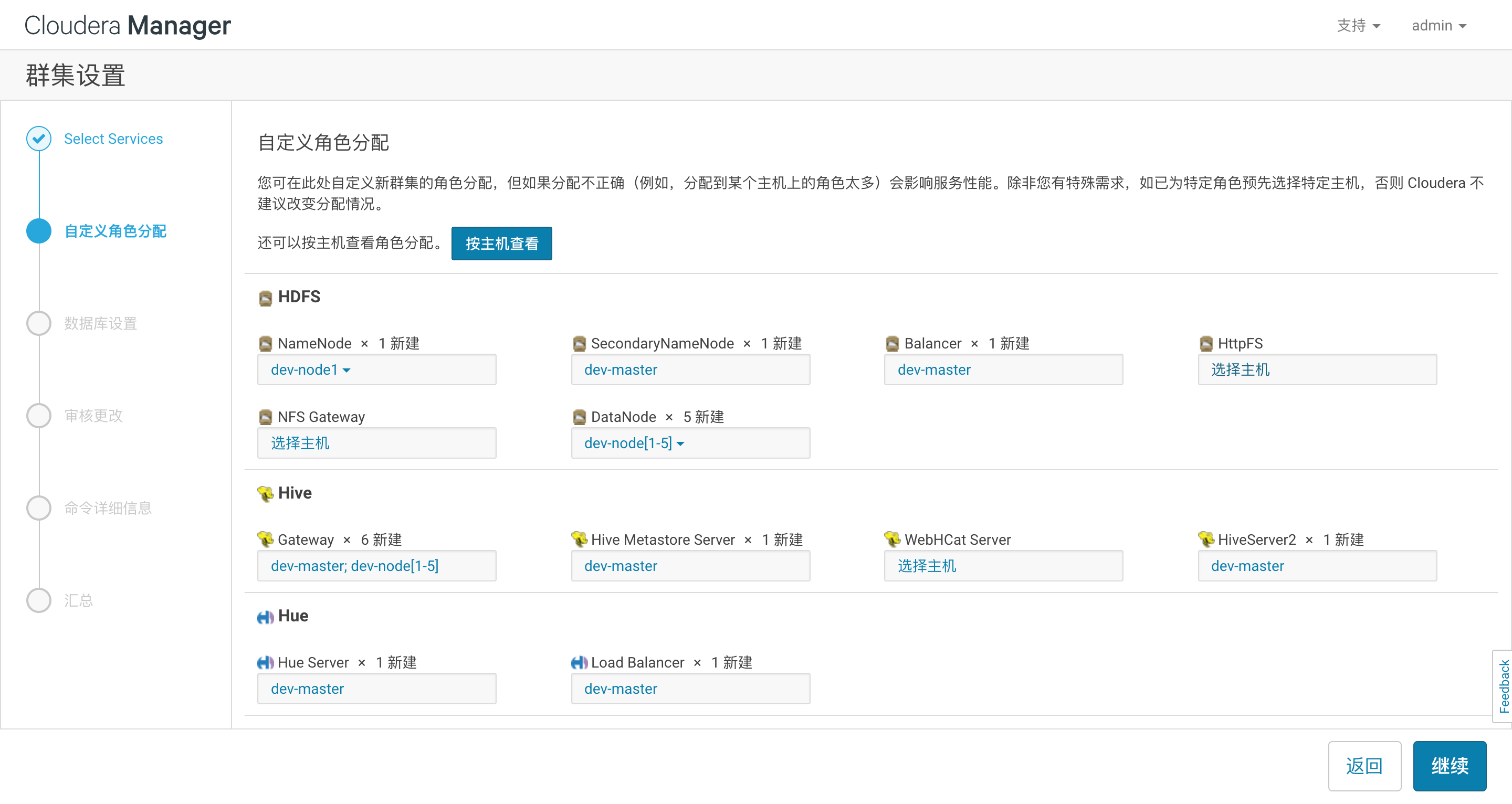1512x804 pixels.
Task: Open the 支持 support menu
Action: (x=1358, y=26)
